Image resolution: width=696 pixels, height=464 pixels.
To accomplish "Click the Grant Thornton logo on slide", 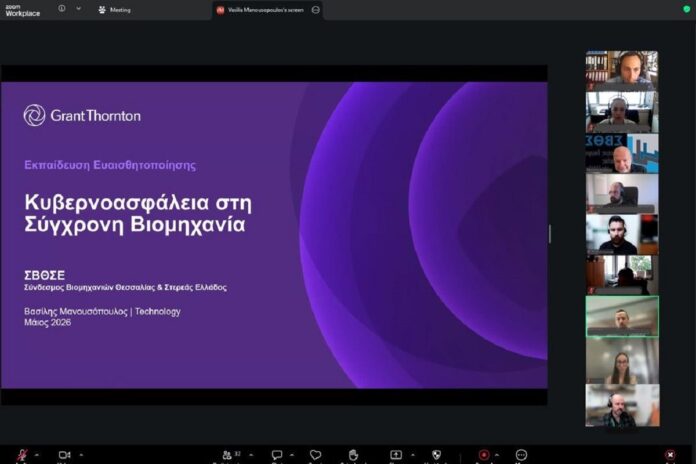I will [82, 115].
